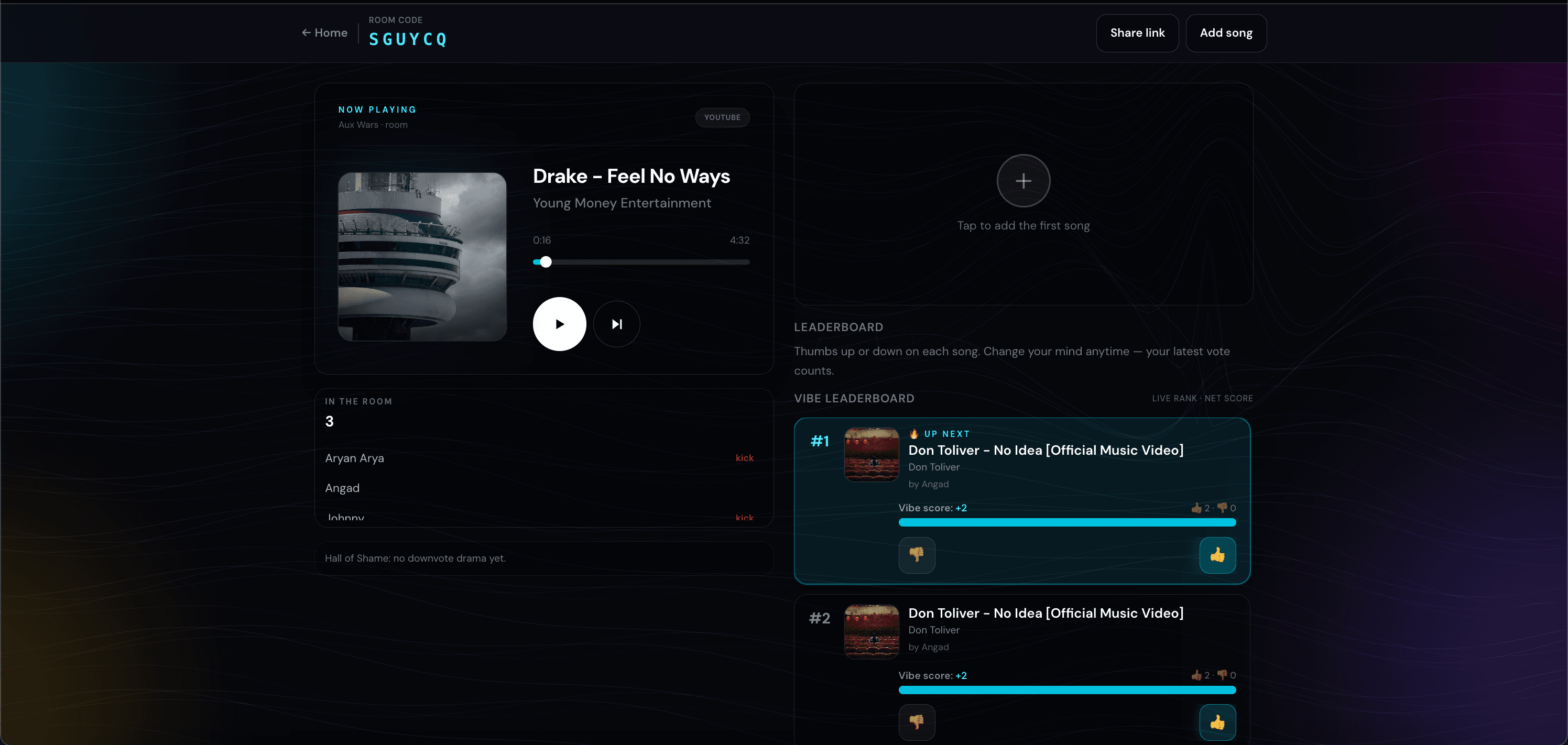The image size is (1568, 745).
Task: Click the #2 song's Vibe score +2 text
Action: (x=932, y=675)
